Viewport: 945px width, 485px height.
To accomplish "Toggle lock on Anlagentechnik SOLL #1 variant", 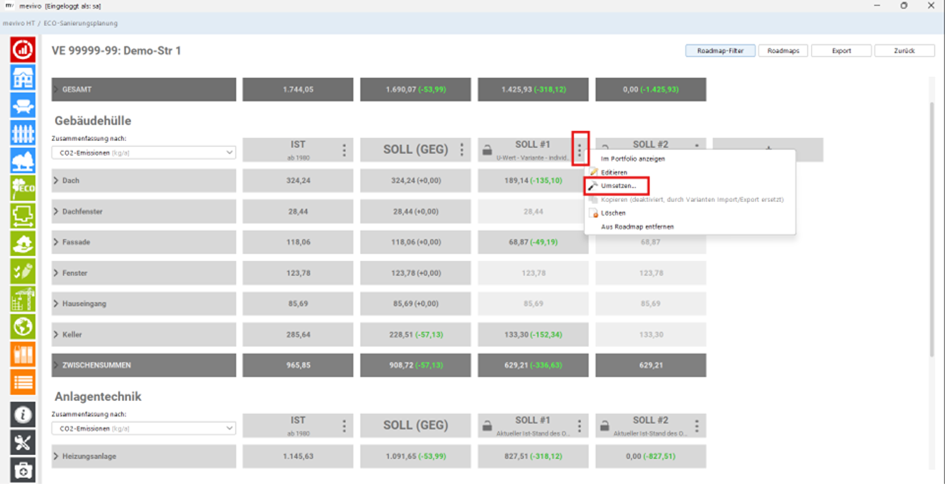I will click(487, 427).
